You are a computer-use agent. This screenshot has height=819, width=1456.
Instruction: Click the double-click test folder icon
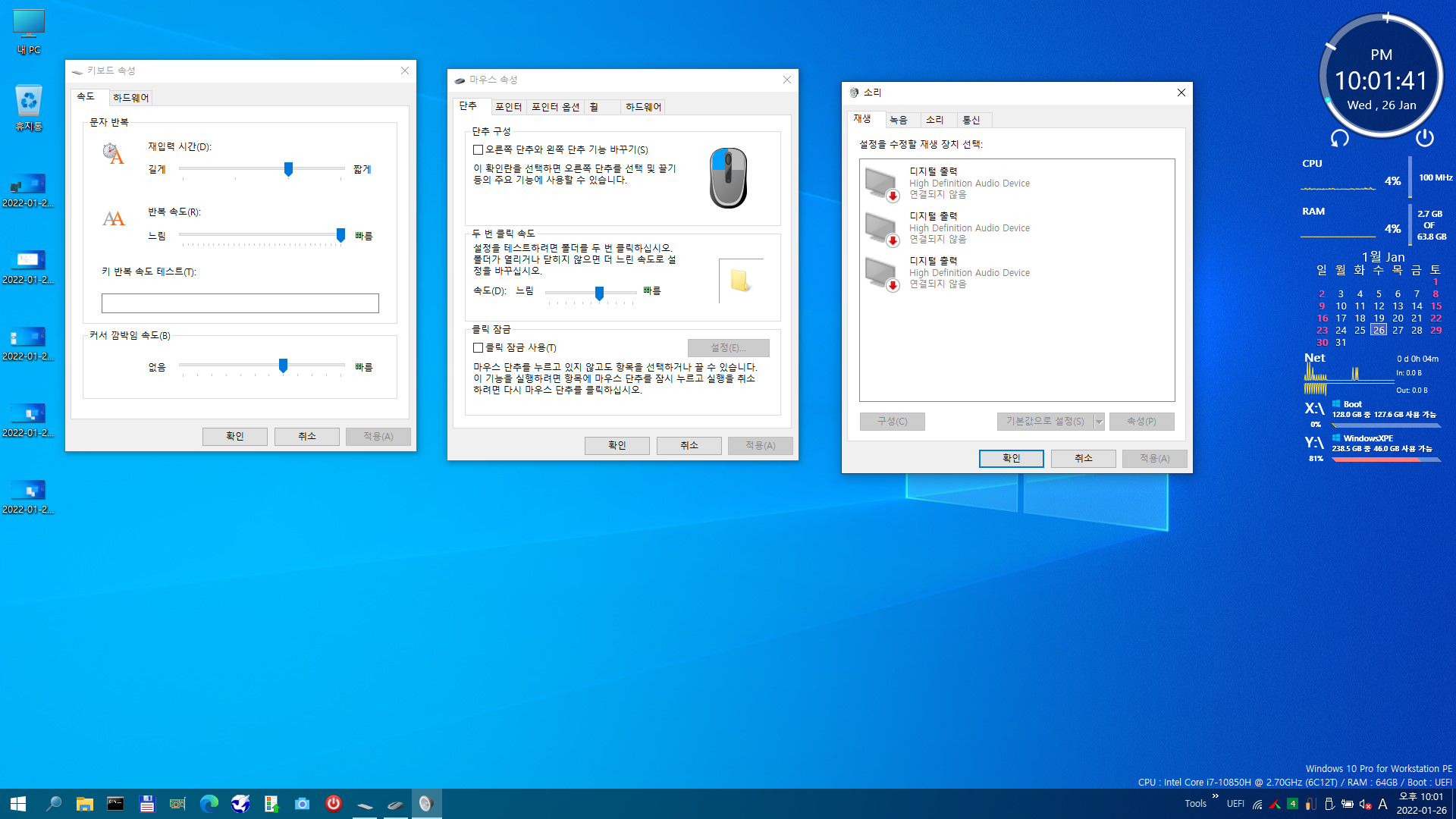tap(741, 281)
